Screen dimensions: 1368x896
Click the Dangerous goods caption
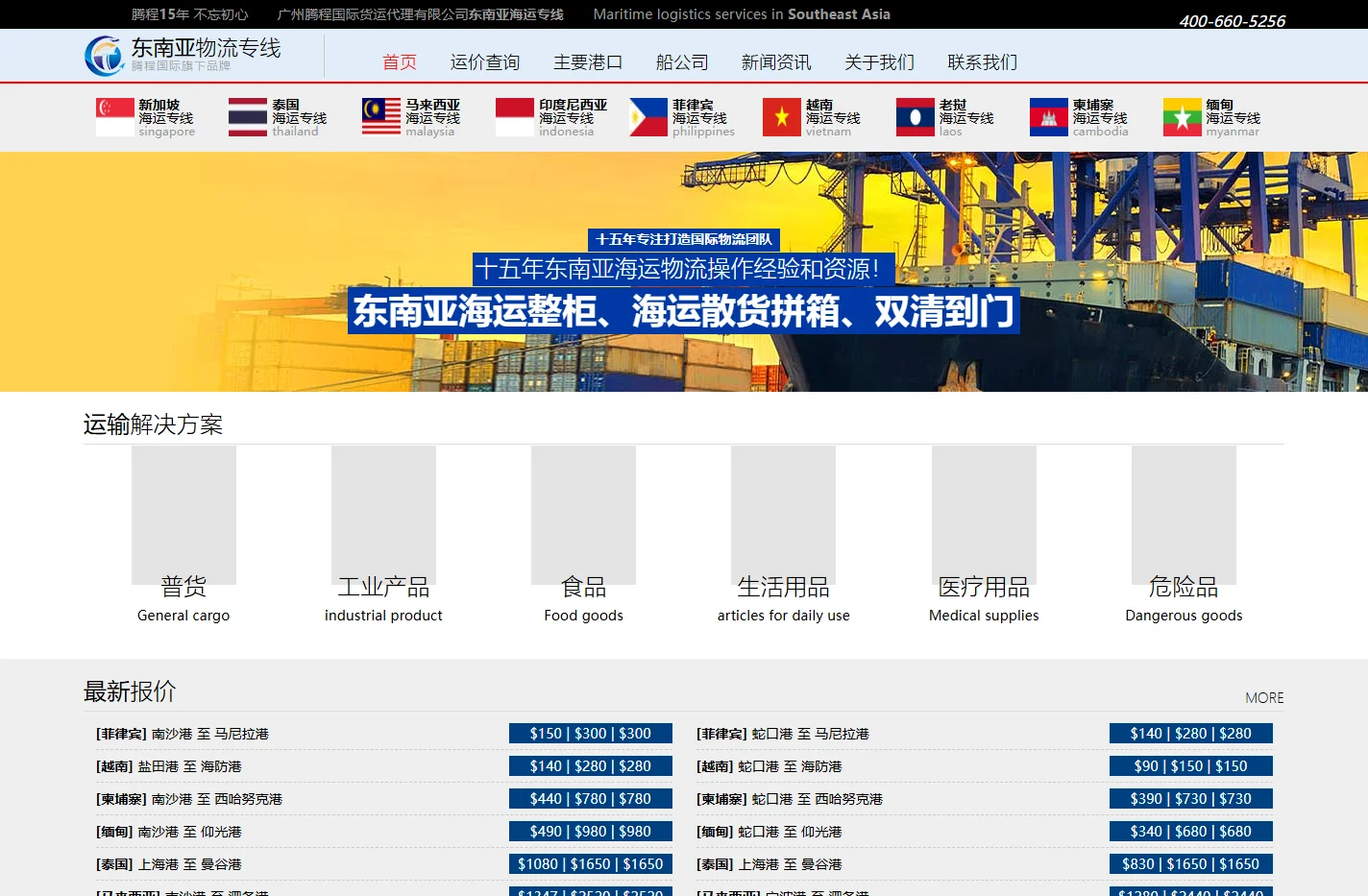tap(1184, 616)
